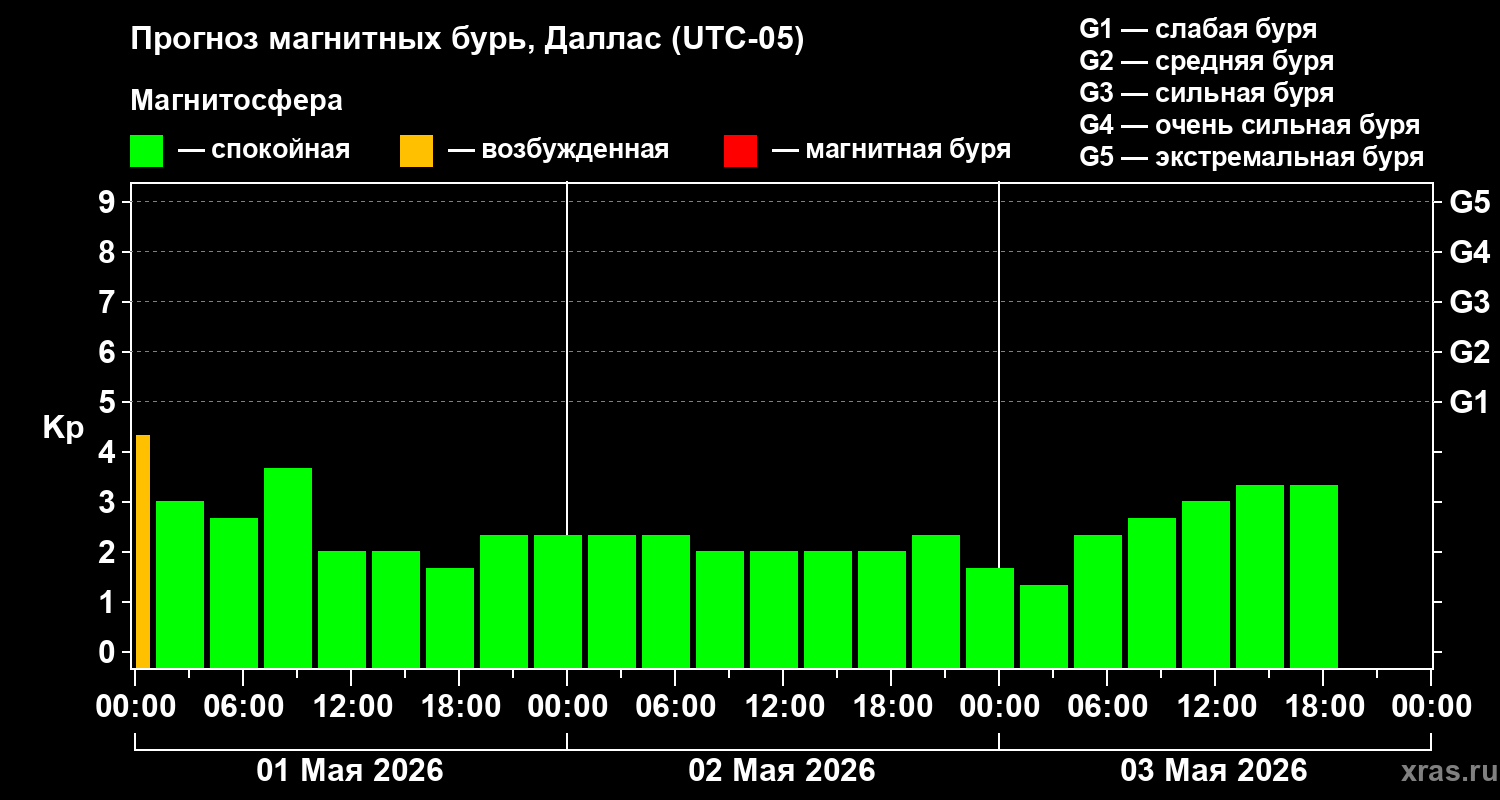Viewport: 1500px width, 800px height.
Task: Click the Kp value 9 on the y-axis
Action: tap(108, 202)
